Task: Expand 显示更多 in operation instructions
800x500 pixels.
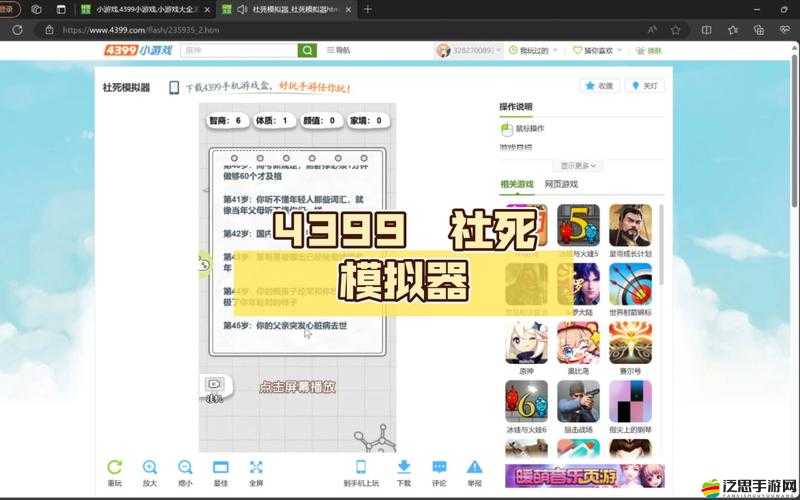Action: pyautogui.click(x=578, y=165)
